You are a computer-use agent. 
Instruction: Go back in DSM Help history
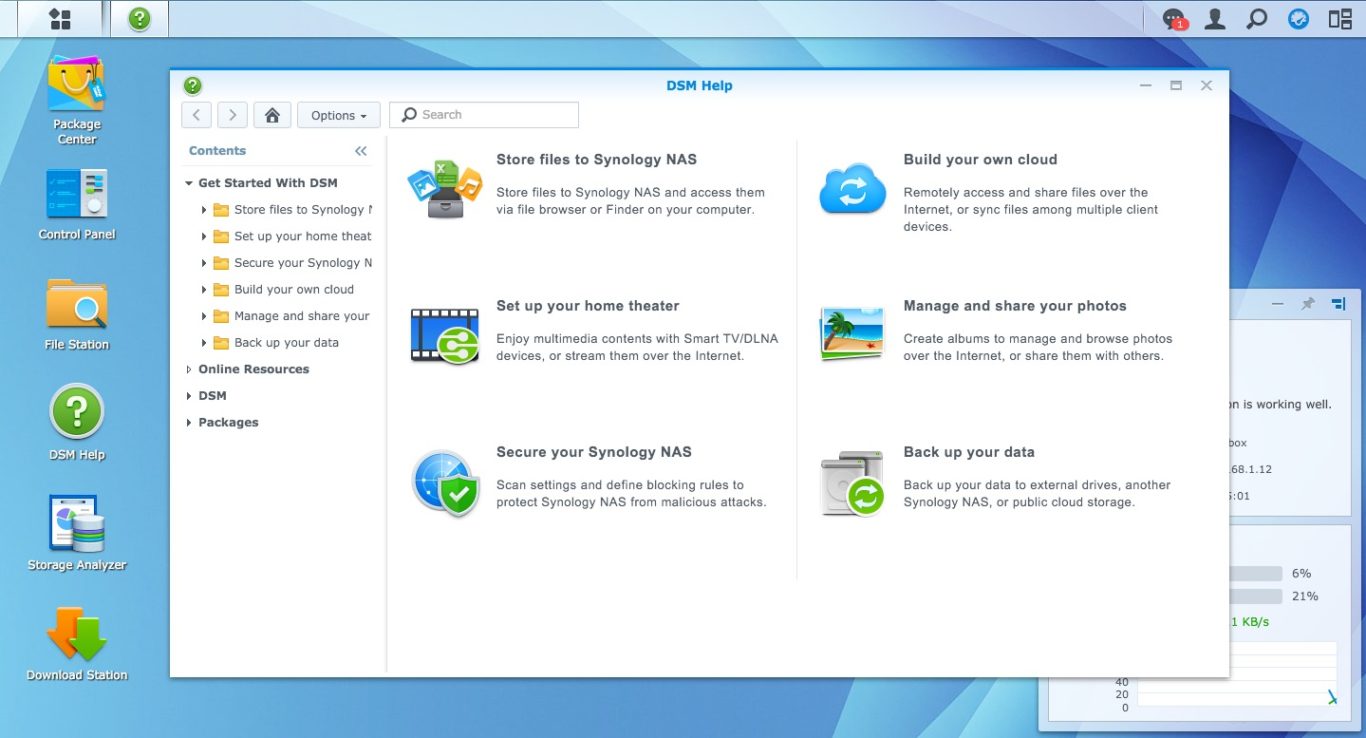(196, 115)
